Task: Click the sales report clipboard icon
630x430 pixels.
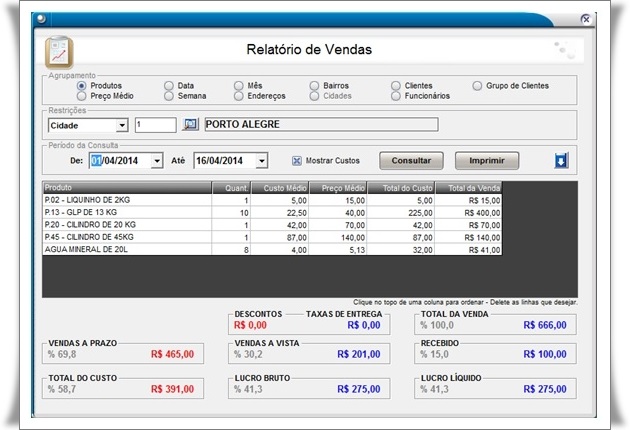Action: point(59,52)
